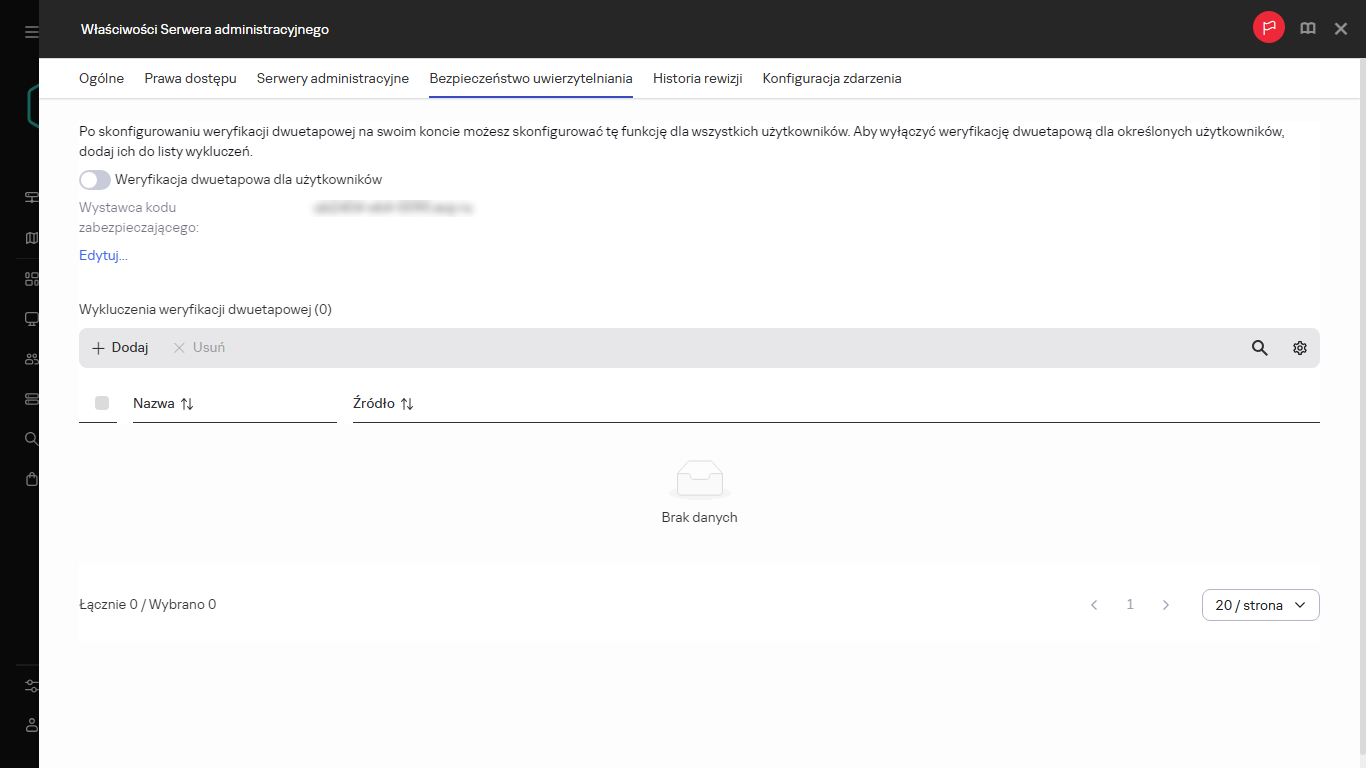Open the help book icon
This screenshot has height=768, width=1366.
(1307, 29)
